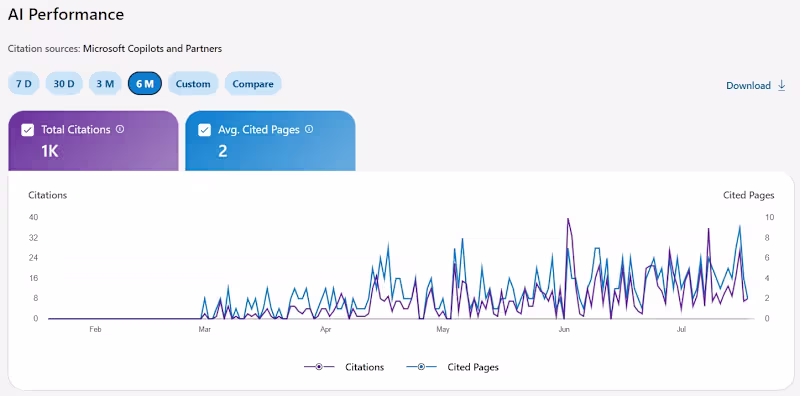Click the Jul label on chart axis
Image resolution: width=800 pixels, height=396 pixels.
tap(681, 330)
